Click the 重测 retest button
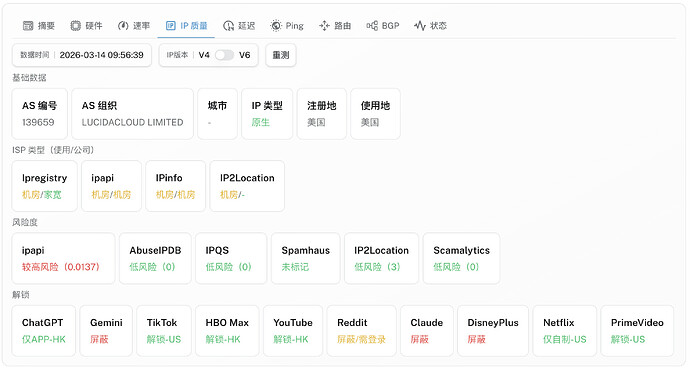 (x=281, y=55)
